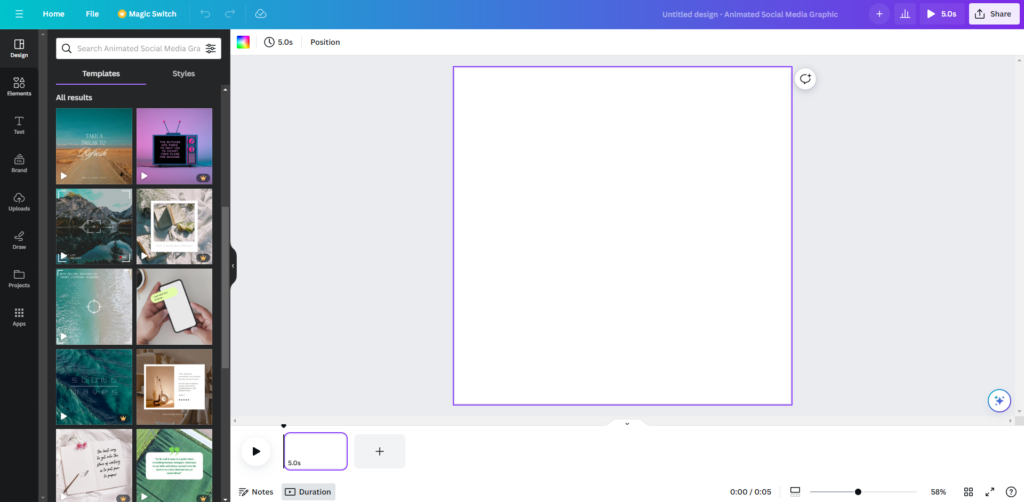Image resolution: width=1024 pixels, height=502 pixels.
Task: Select the 'Take a break to Refresh' template
Action: pos(94,146)
